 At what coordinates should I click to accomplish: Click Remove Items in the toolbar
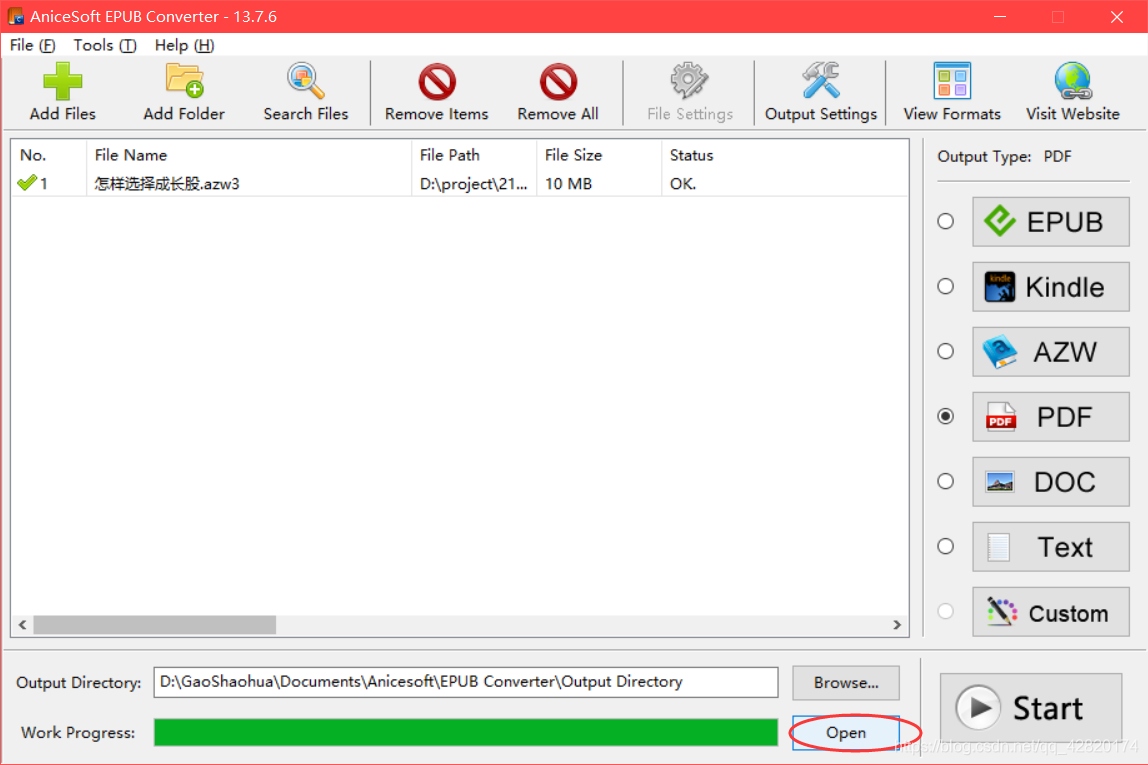click(436, 92)
